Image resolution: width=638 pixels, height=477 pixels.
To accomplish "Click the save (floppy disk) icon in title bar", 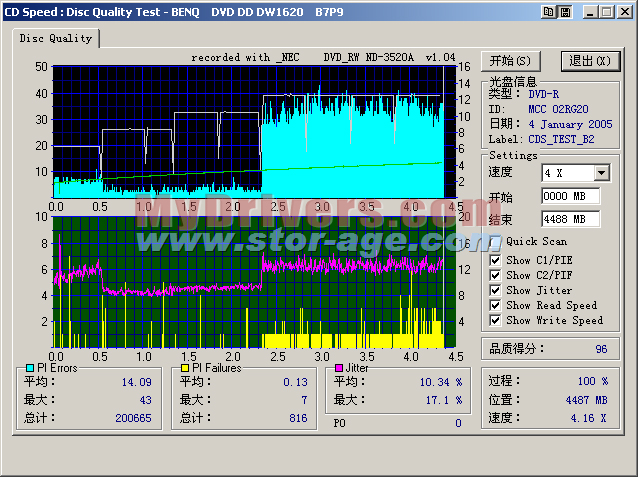I will [565, 11].
